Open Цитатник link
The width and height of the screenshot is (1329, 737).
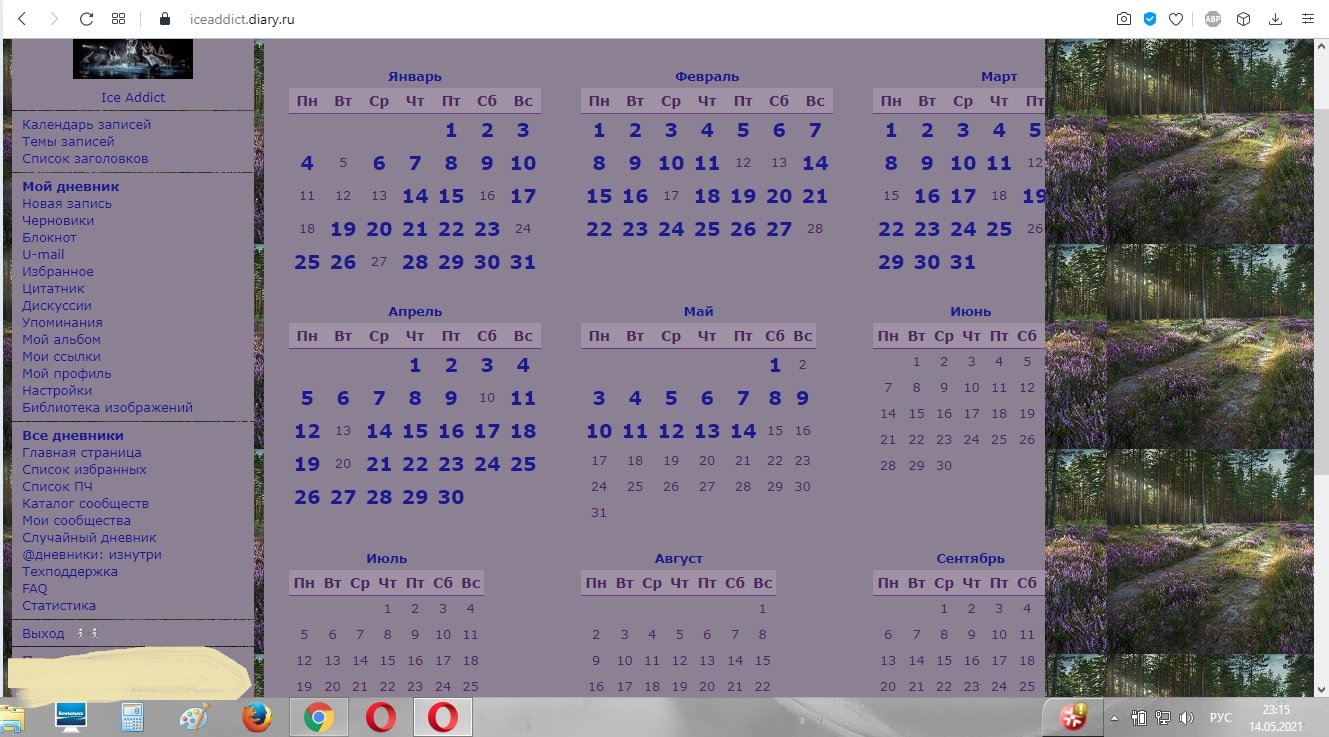[54, 288]
